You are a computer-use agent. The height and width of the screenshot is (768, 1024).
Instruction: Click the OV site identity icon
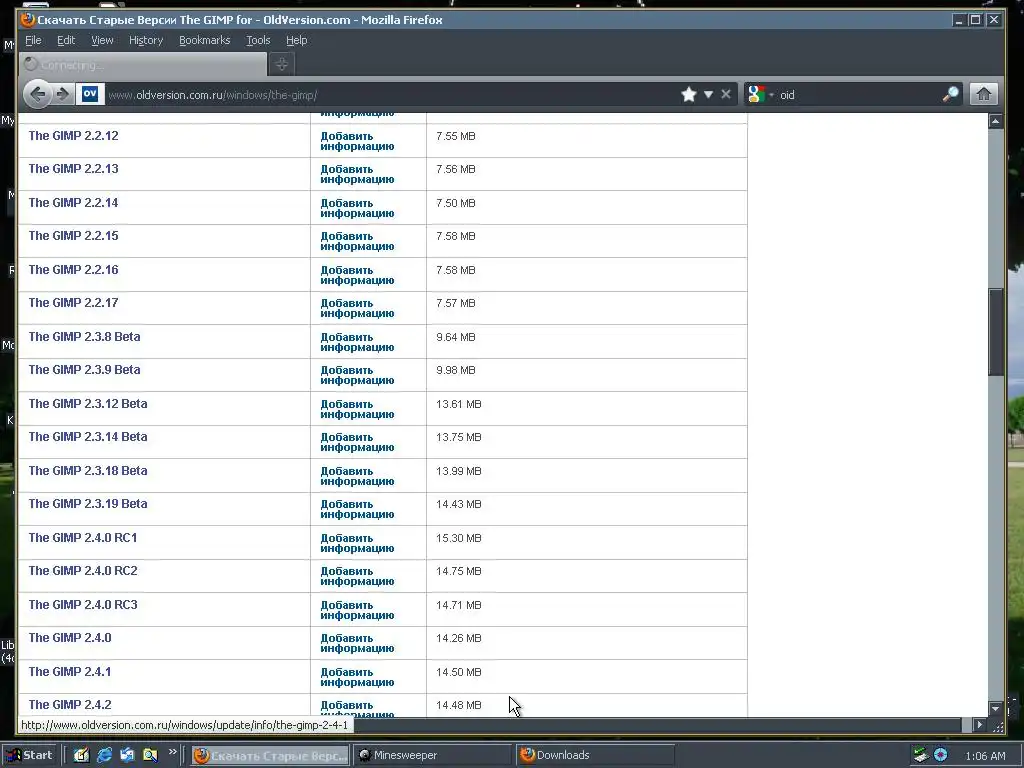click(90, 94)
